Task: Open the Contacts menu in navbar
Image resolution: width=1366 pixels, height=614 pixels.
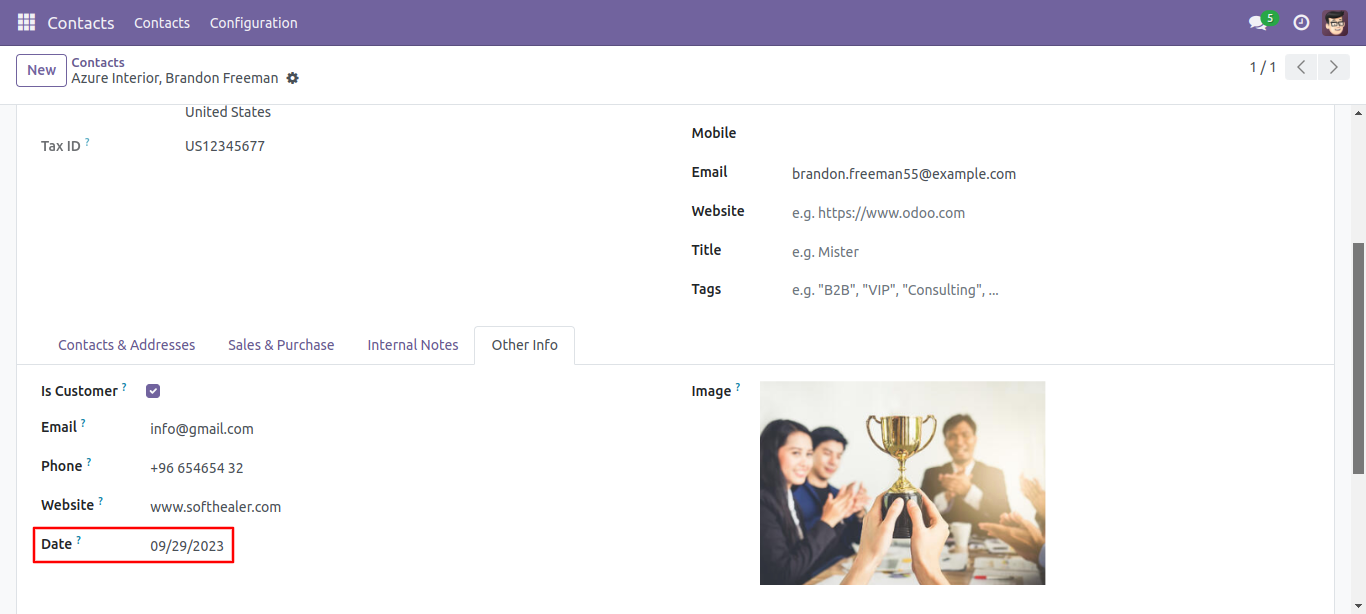Action: 162,22
